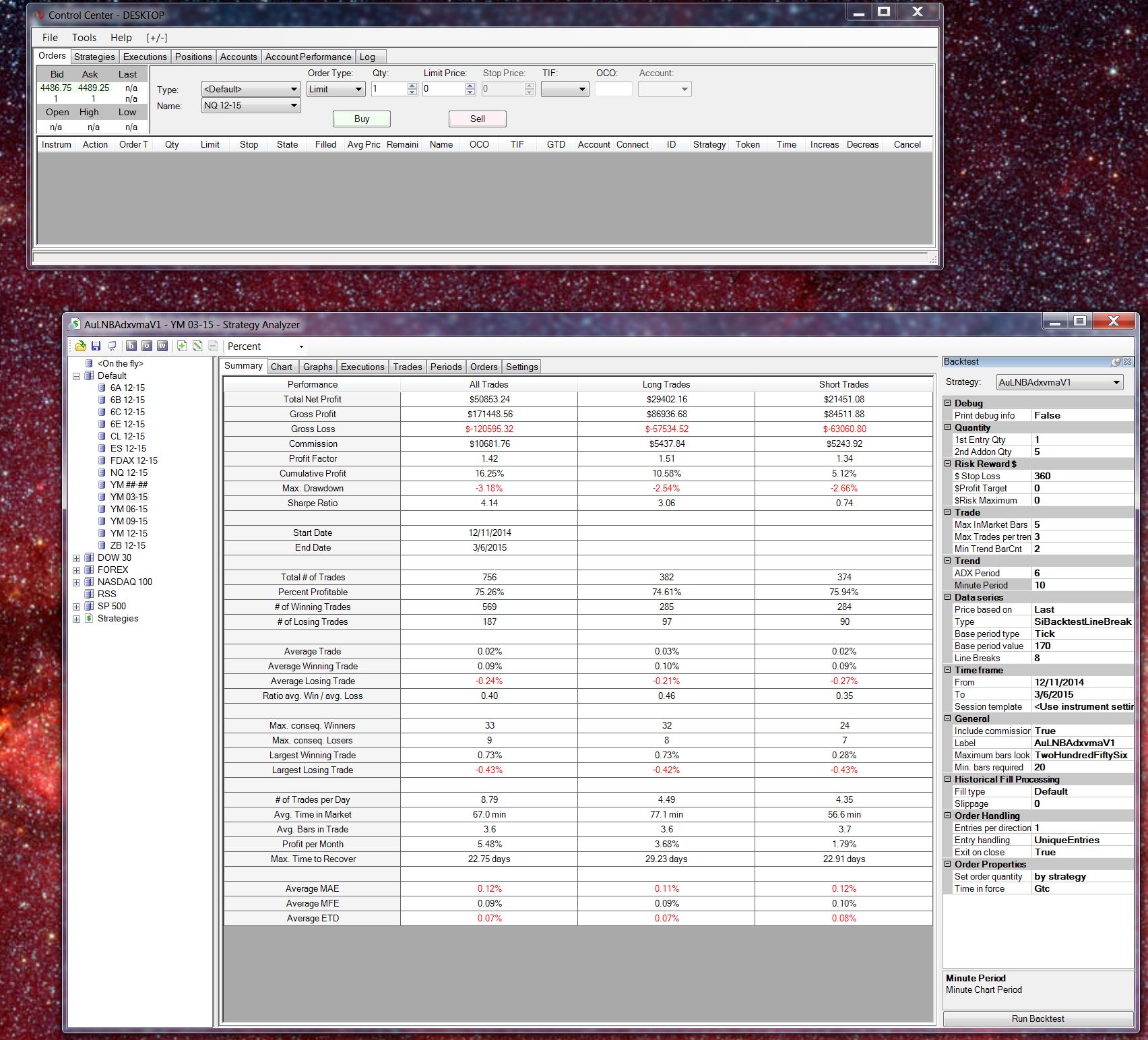Open the instrument Name dropdown showing NQ 12-15
Image resolution: width=1148 pixels, height=1040 pixels.
point(251,105)
